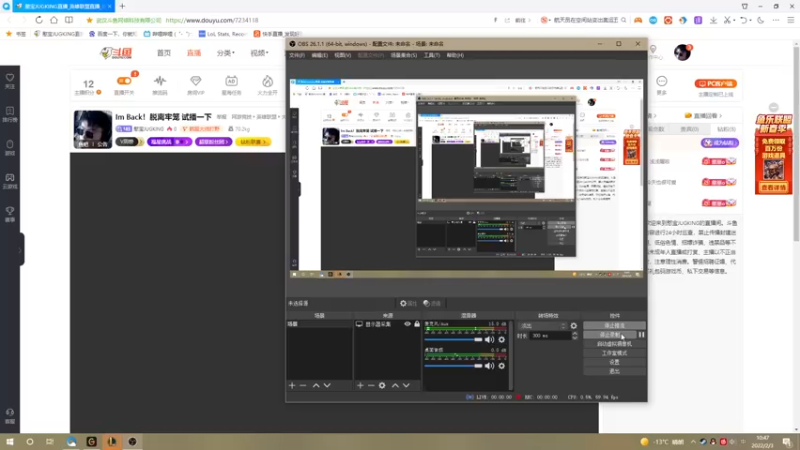Click the orange PC client button
Screen dimensions: 800x450
(715, 84)
